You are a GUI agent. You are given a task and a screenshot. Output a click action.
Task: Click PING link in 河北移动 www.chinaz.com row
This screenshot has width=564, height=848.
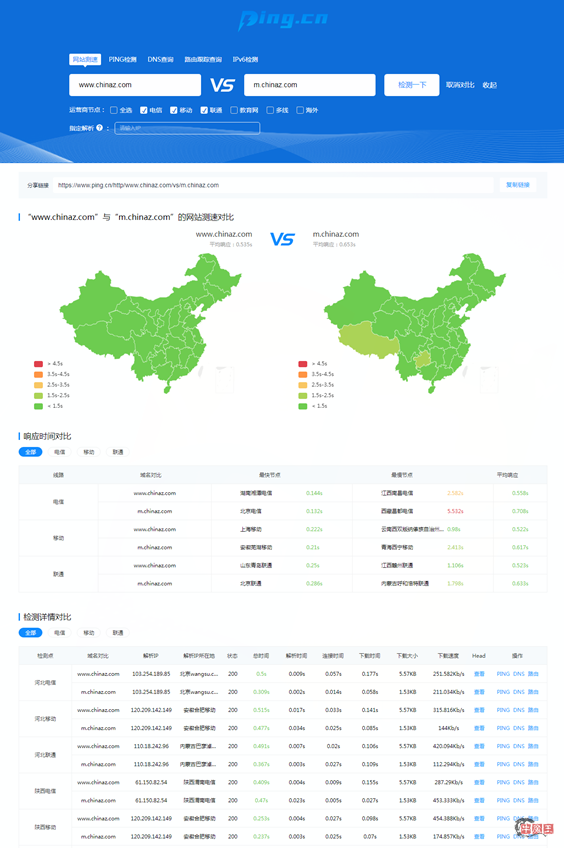tap(503, 710)
